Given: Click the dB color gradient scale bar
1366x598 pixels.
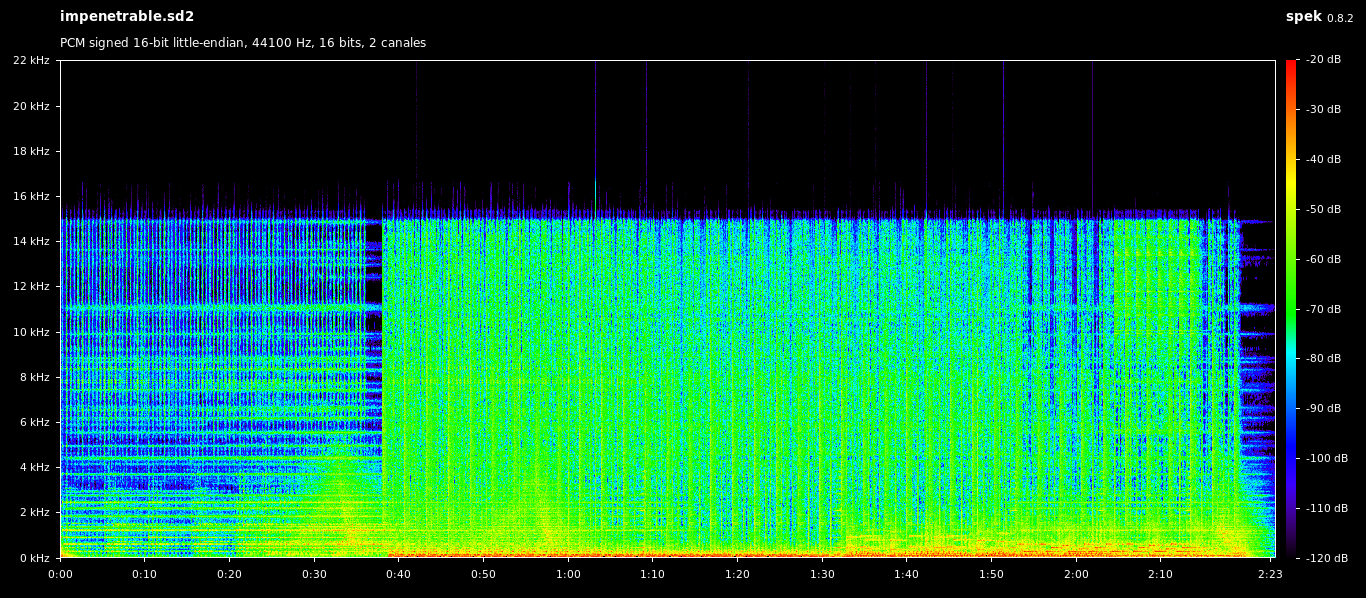Looking at the screenshot, I should tap(1291, 309).
